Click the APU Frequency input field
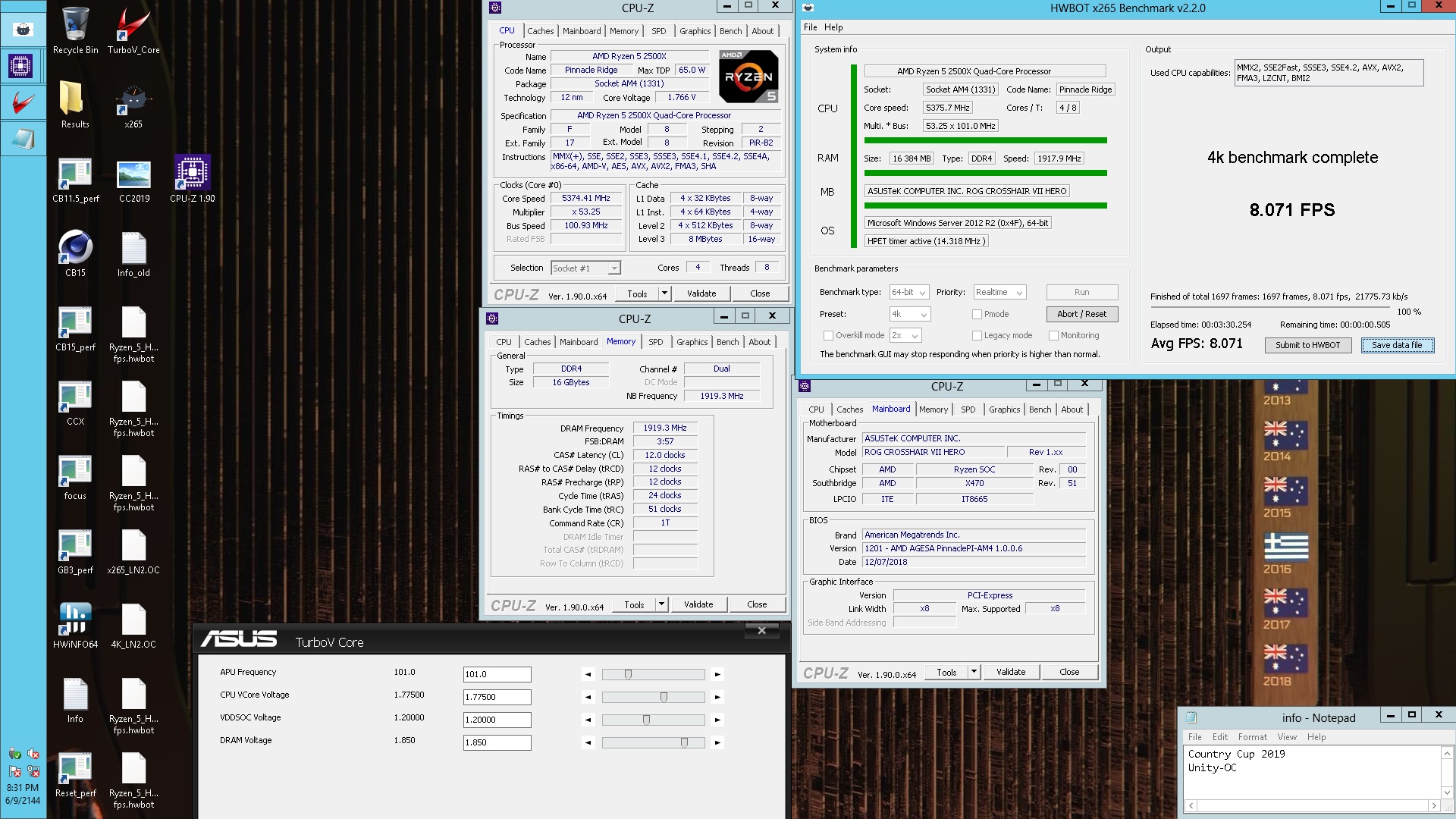Viewport: 1456px width, 819px height. 497,674
